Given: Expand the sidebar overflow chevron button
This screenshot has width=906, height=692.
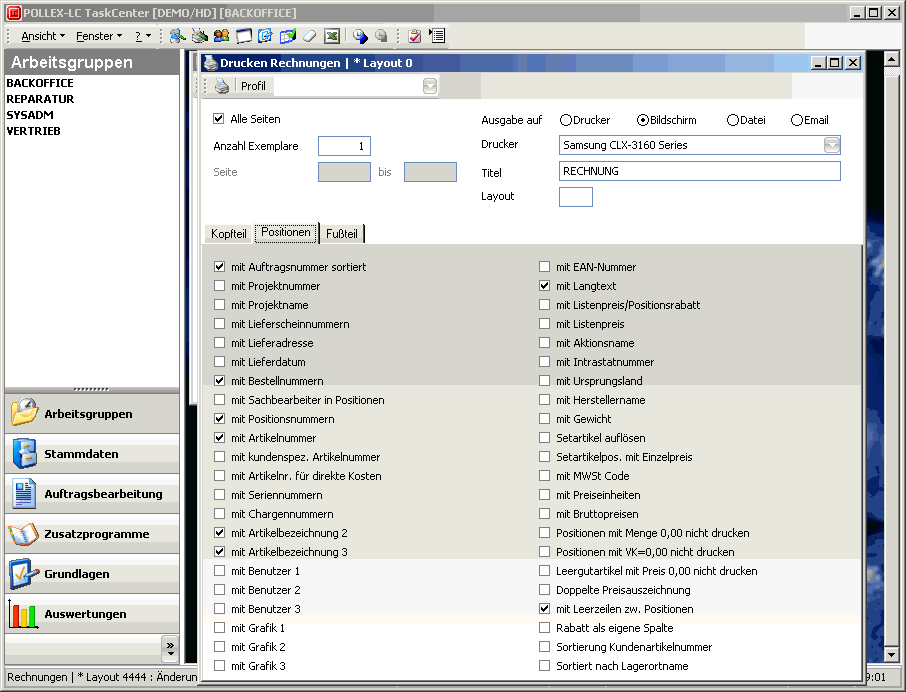Looking at the screenshot, I should click(x=169, y=646).
